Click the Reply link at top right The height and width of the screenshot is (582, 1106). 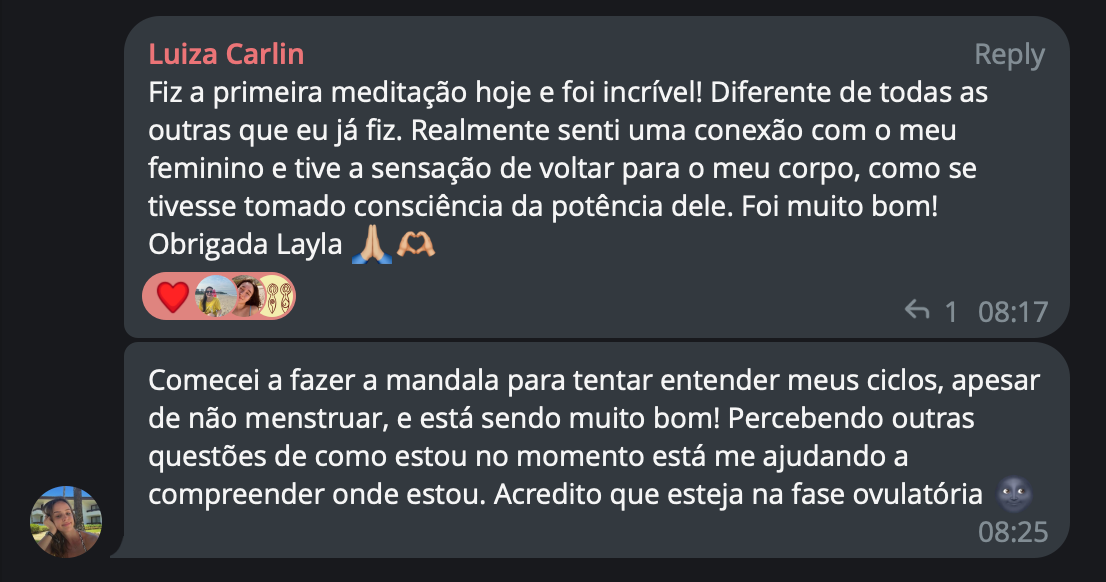click(x=1011, y=55)
